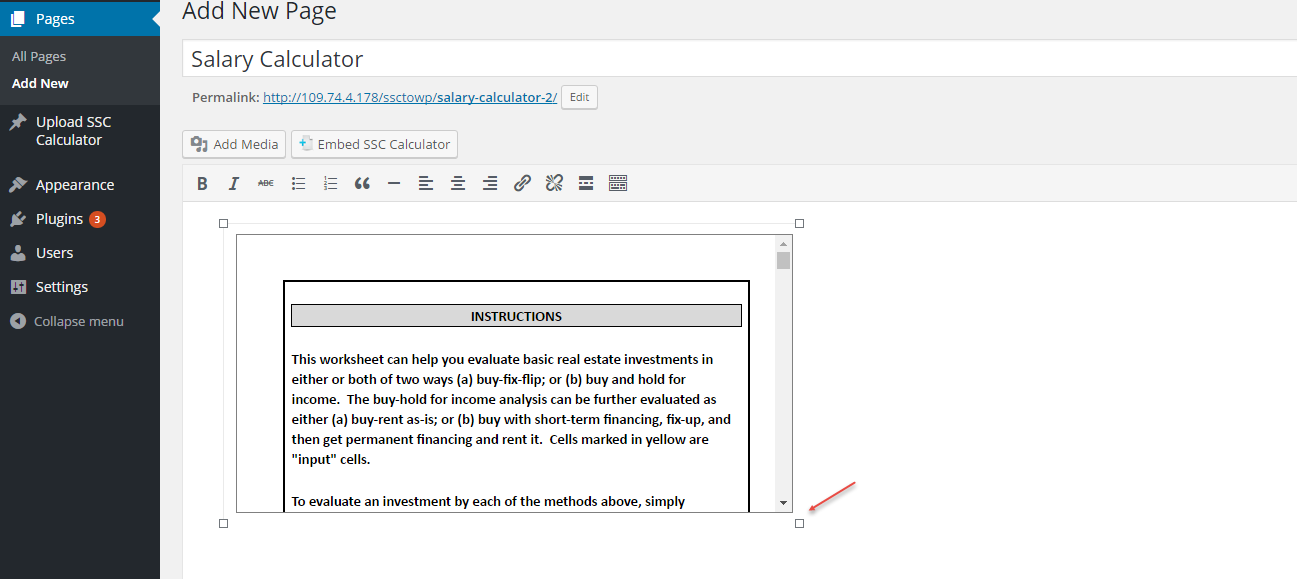Apply strikethrough formatting

tap(266, 183)
